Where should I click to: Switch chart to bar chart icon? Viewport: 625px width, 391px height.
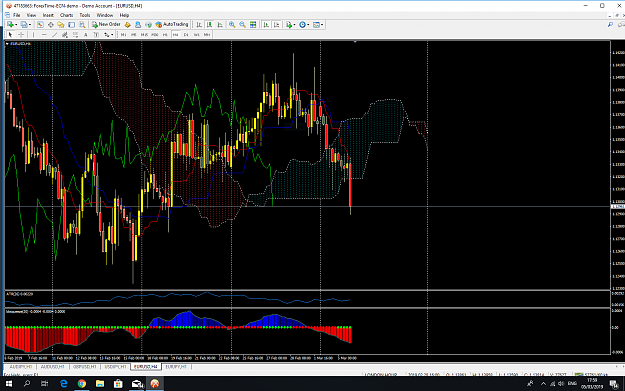pyautogui.click(x=199, y=25)
